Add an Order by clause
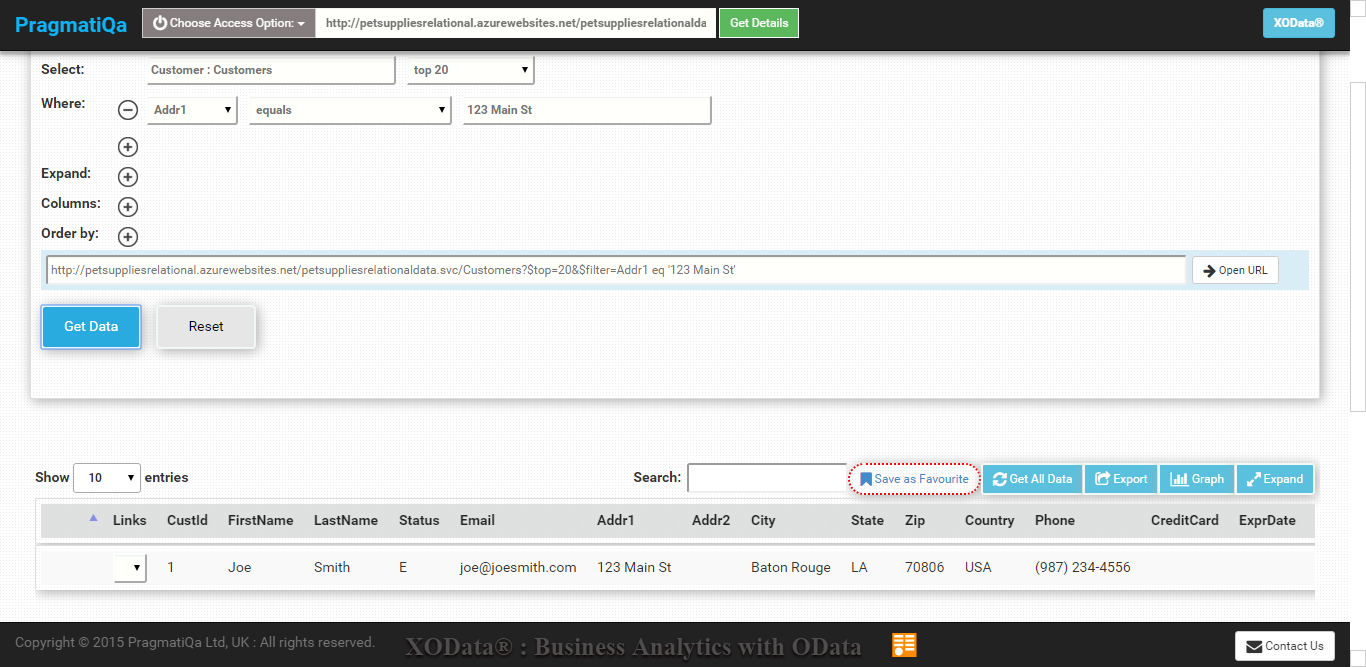 pos(128,237)
